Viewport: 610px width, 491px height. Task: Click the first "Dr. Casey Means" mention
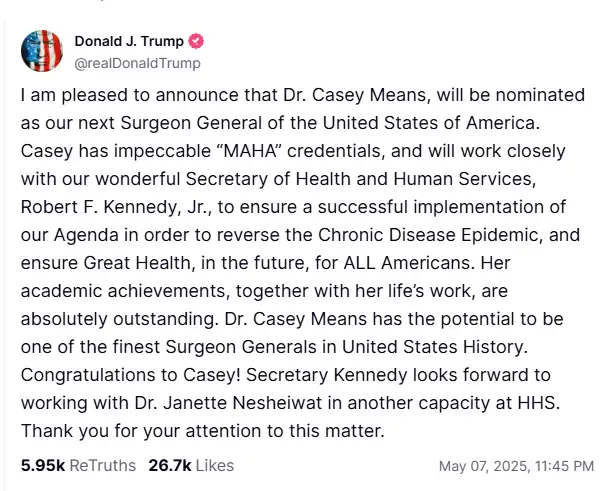[x=357, y=95]
